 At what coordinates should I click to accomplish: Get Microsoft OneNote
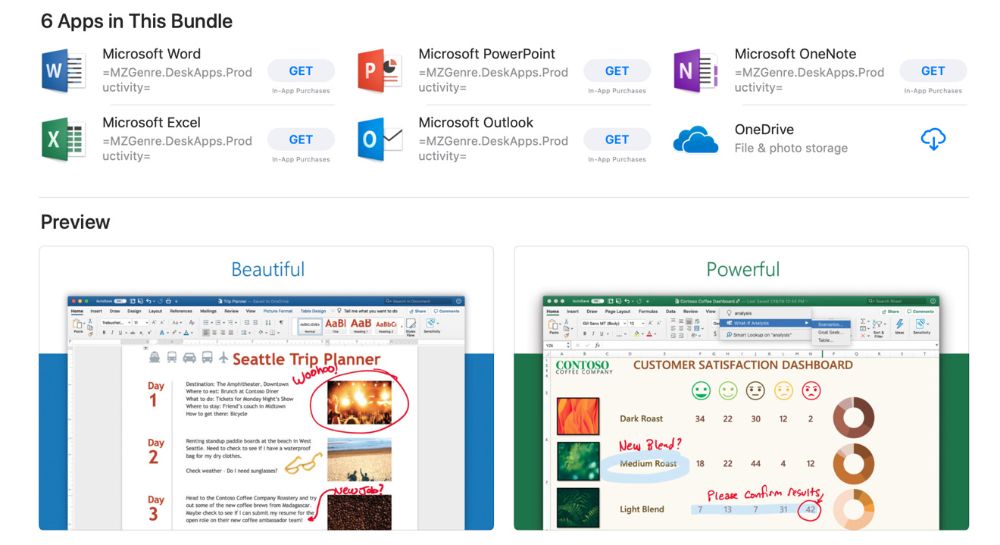[x=933, y=71]
